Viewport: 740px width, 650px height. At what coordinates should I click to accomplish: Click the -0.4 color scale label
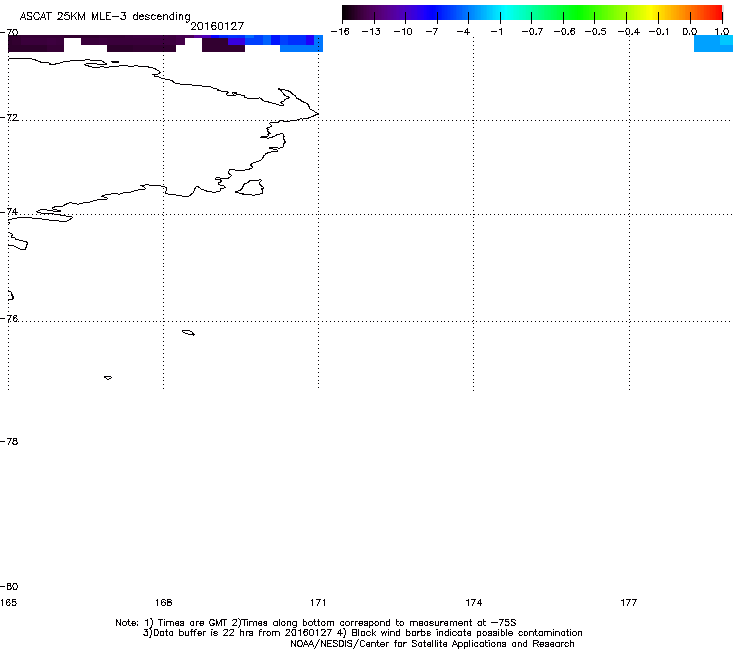pos(629,32)
